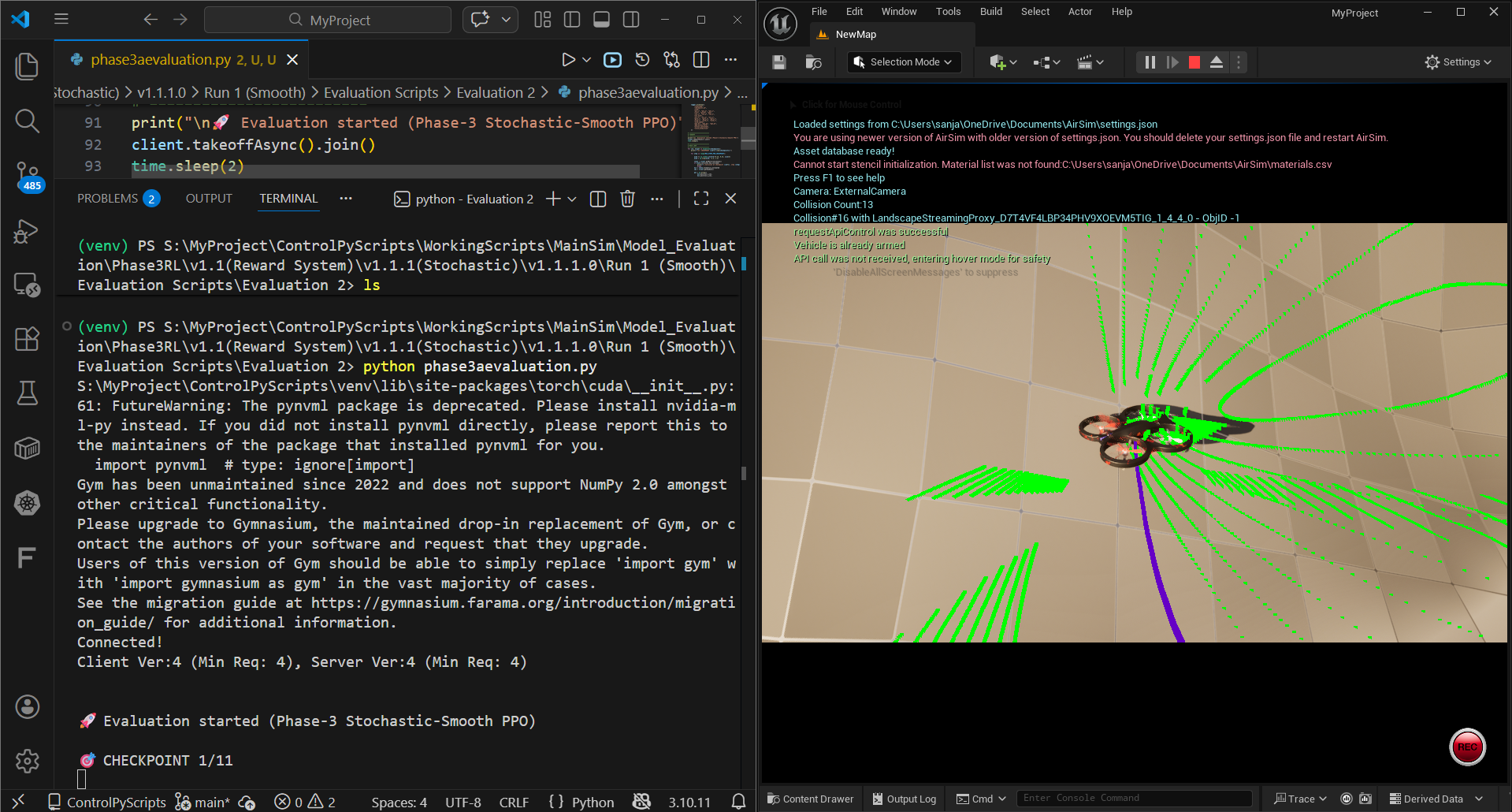Image resolution: width=1512 pixels, height=812 pixels.
Task: Click the Run Python File play button
Action: tap(568, 60)
